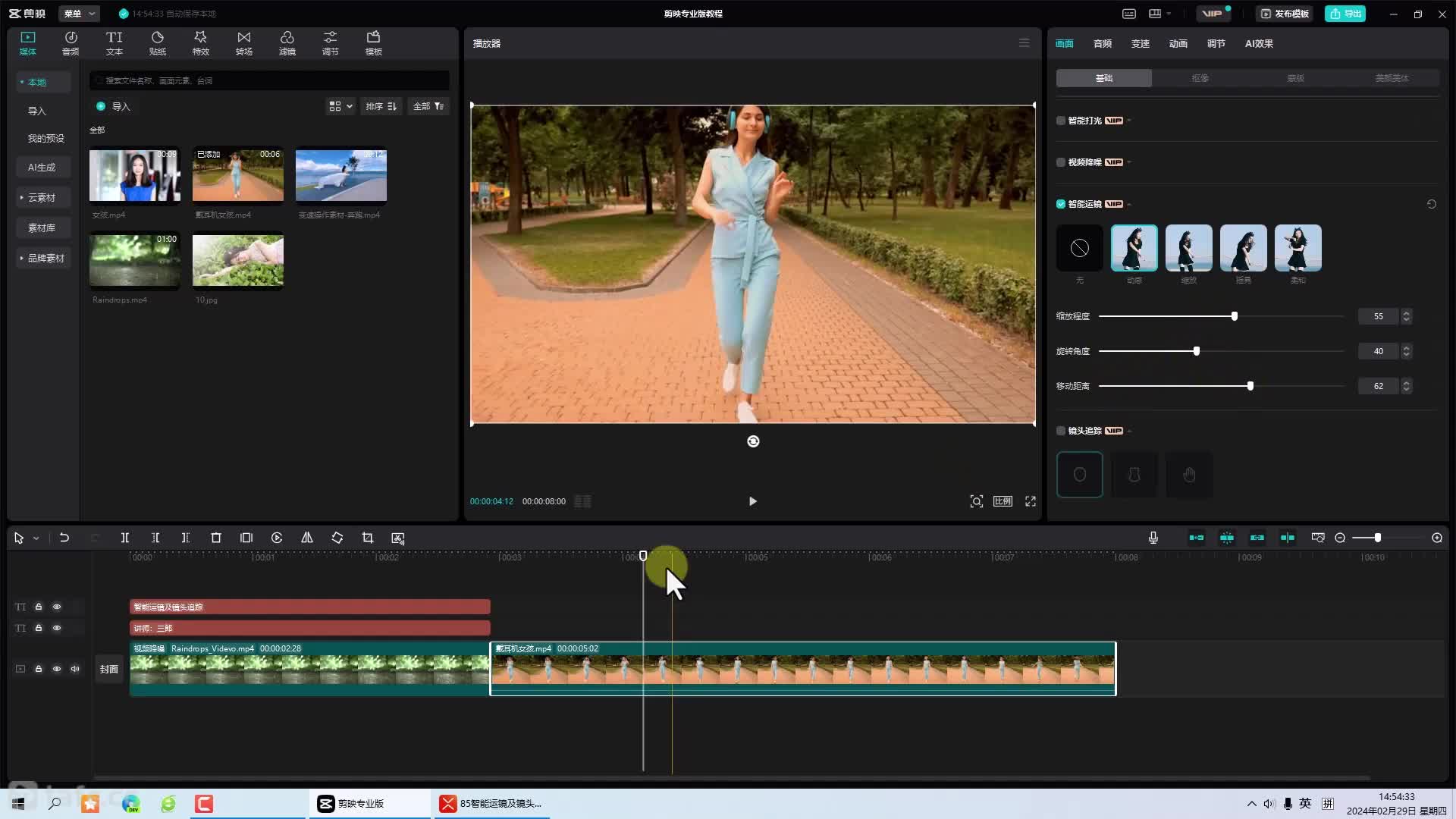1456x819 pixels.
Task: Open the view layout dropdown in media panel
Action: [x=340, y=106]
